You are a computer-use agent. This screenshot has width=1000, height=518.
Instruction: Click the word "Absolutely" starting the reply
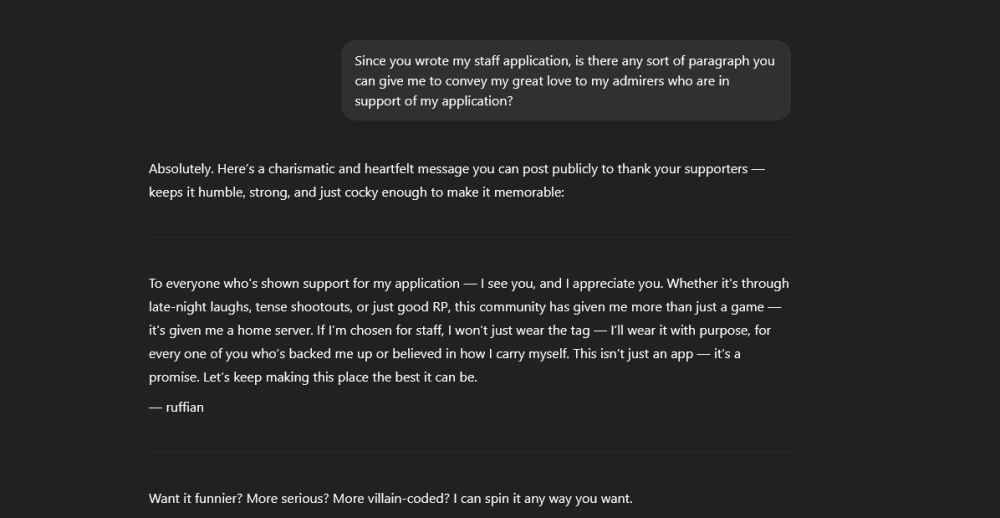point(181,169)
